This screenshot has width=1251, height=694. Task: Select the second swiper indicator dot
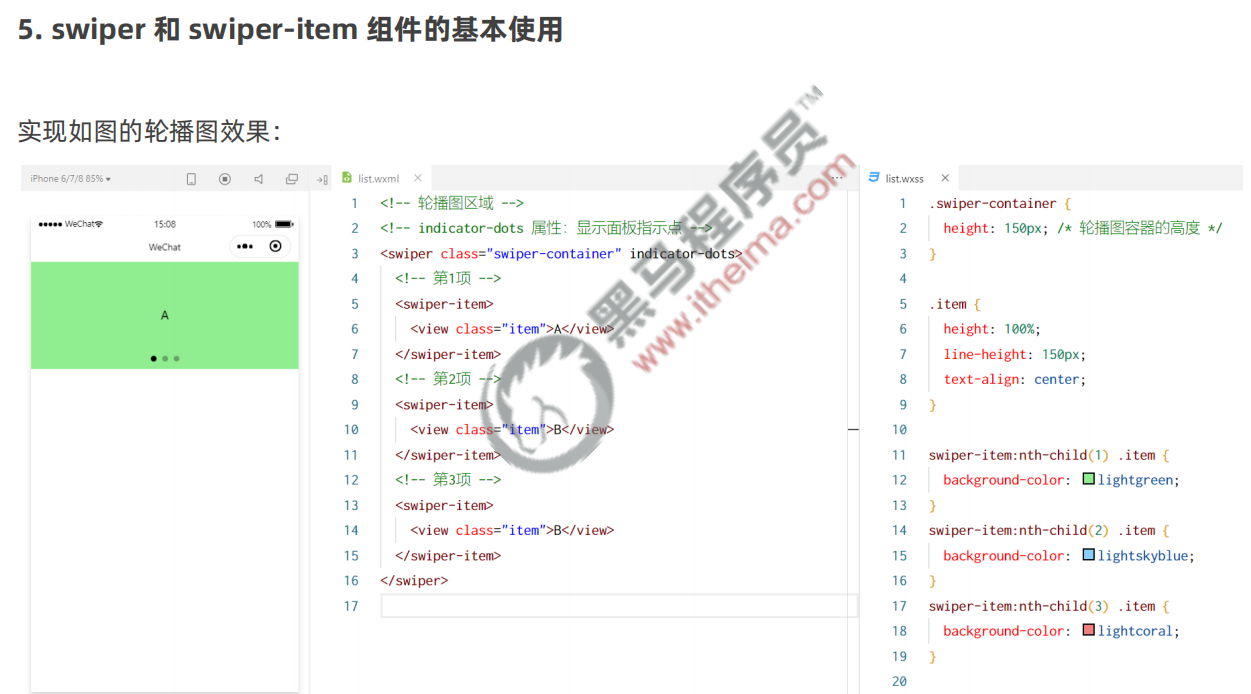pyautogui.click(x=165, y=358)
